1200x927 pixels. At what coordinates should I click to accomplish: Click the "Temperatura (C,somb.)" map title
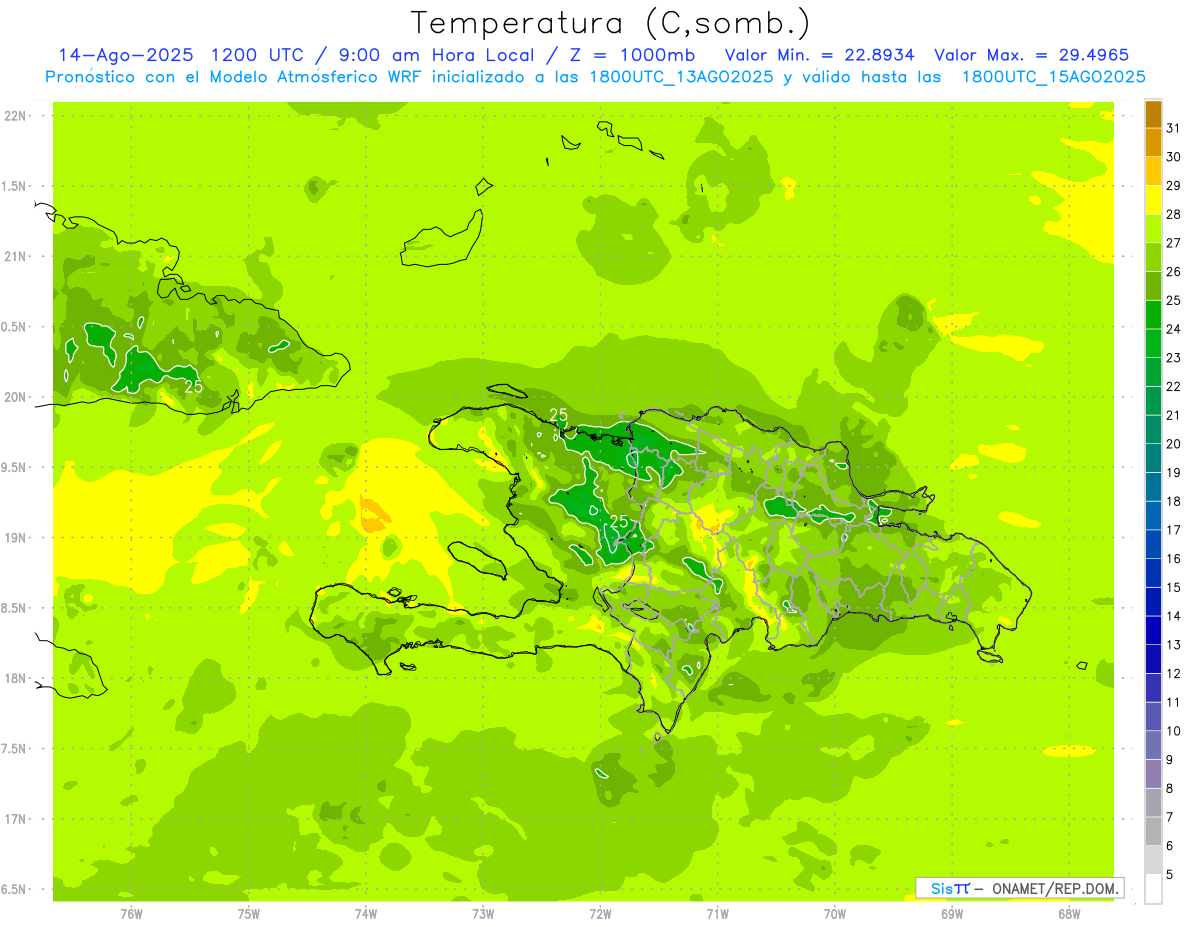click(611, 22)
